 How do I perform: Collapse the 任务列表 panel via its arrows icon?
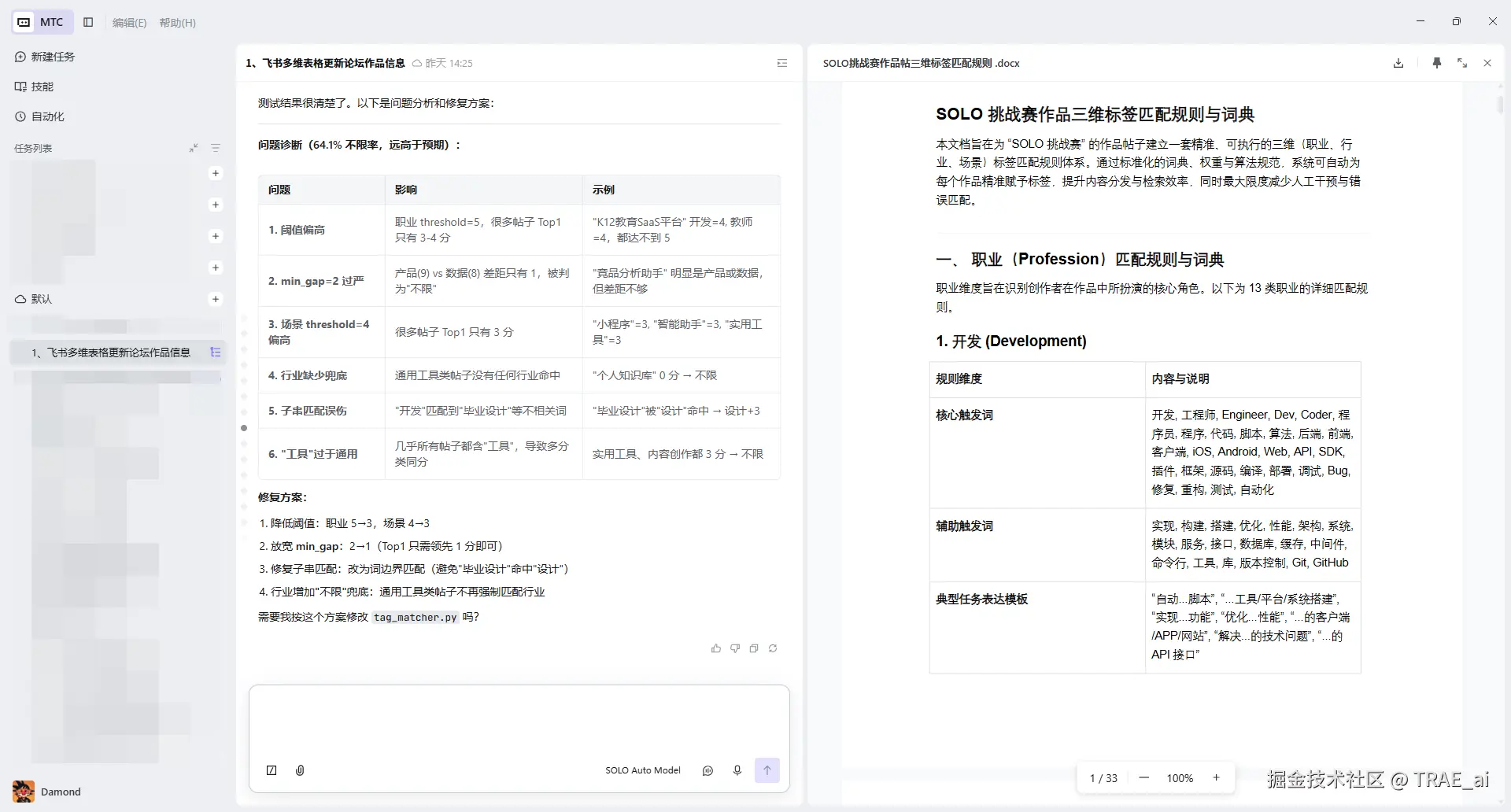click(x=194, y=148)
